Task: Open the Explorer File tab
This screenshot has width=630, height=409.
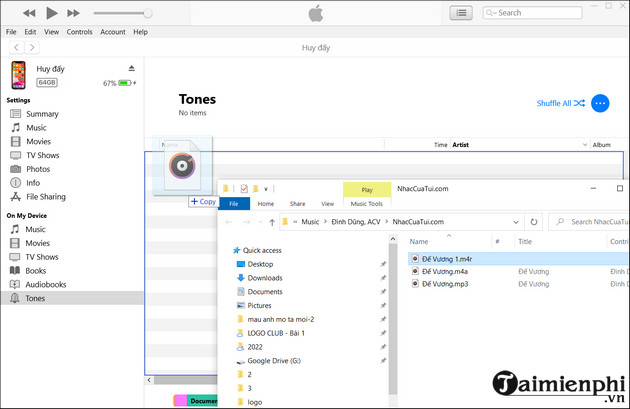Action: (x=234, y=204)
